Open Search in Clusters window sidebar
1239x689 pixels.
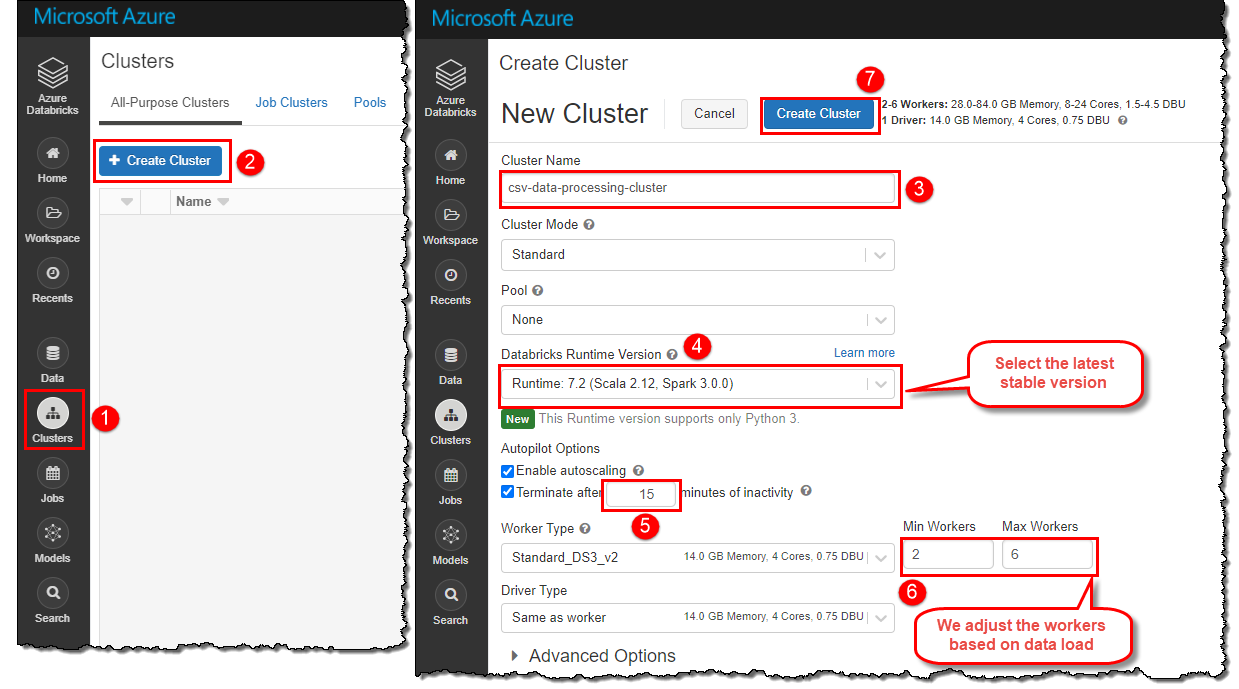(x=52, y=601)
